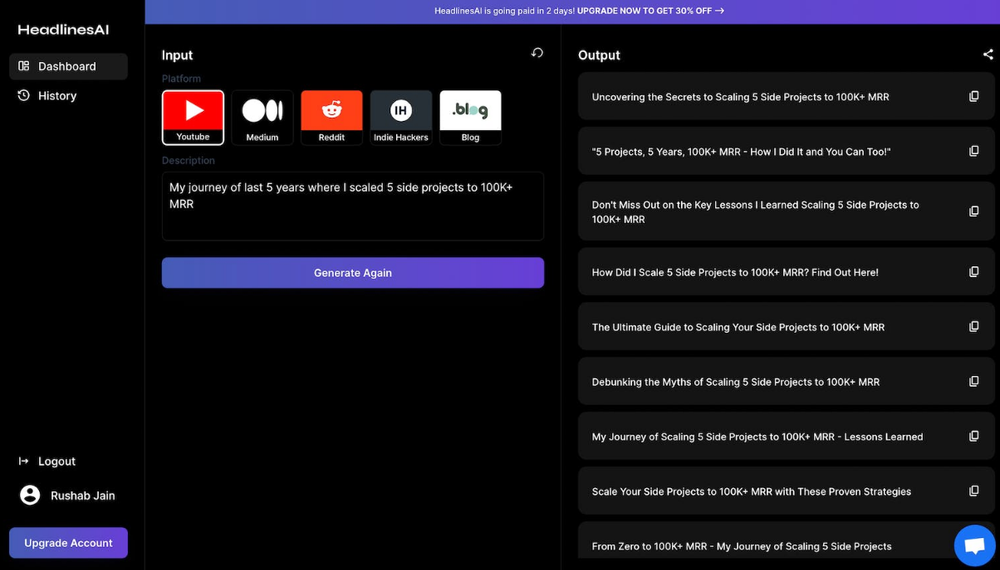
Task: Click the "Debunking the Myths of Scaling" text
Action: (735, 382)
